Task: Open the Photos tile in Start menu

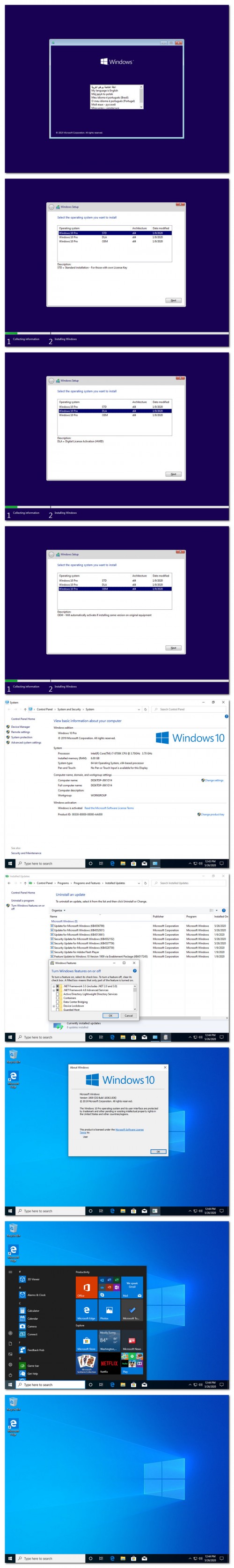Action: point(109,1310)
